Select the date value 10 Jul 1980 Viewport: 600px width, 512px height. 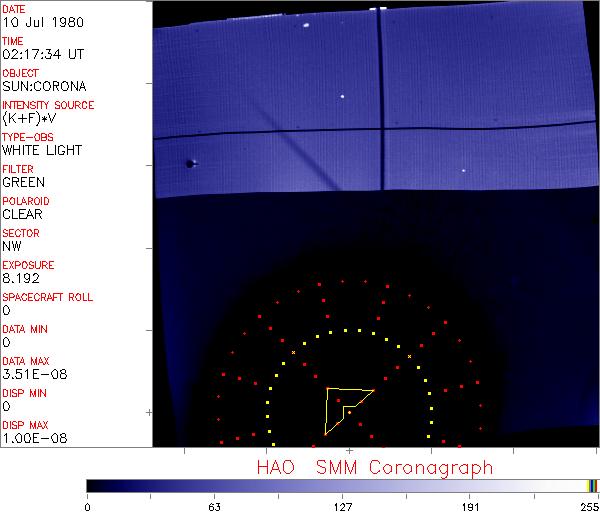[36, 23]
